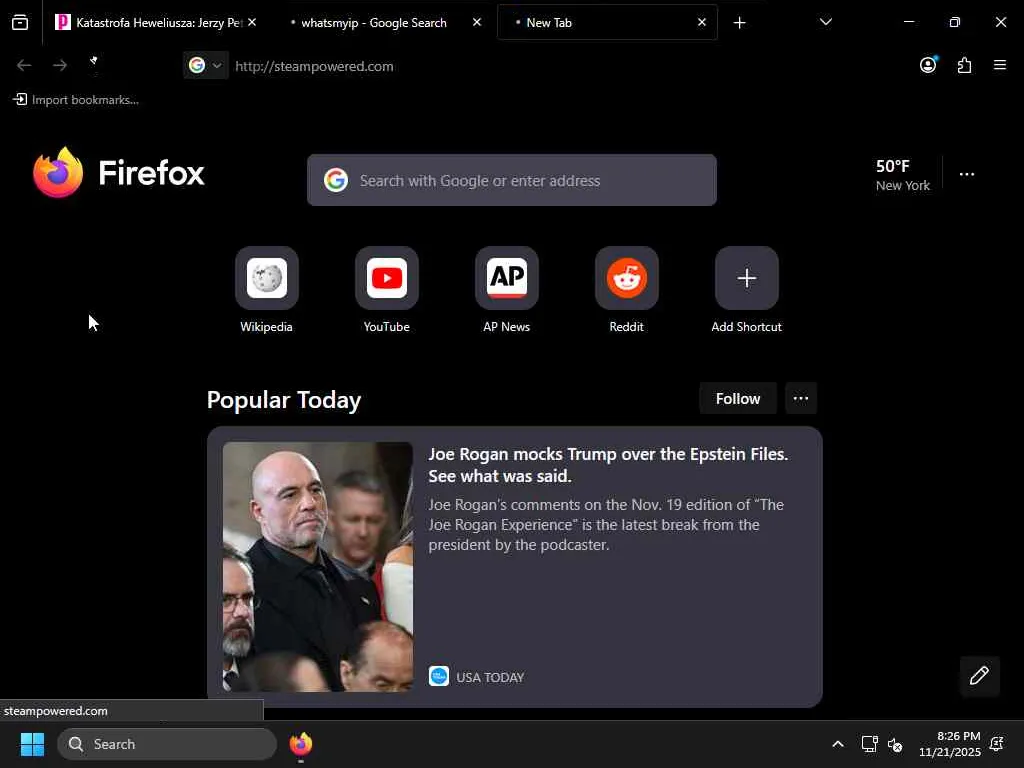
Task: Show hidden icons tray chevron
Action: pyautogui.click(x=838, y=744)
